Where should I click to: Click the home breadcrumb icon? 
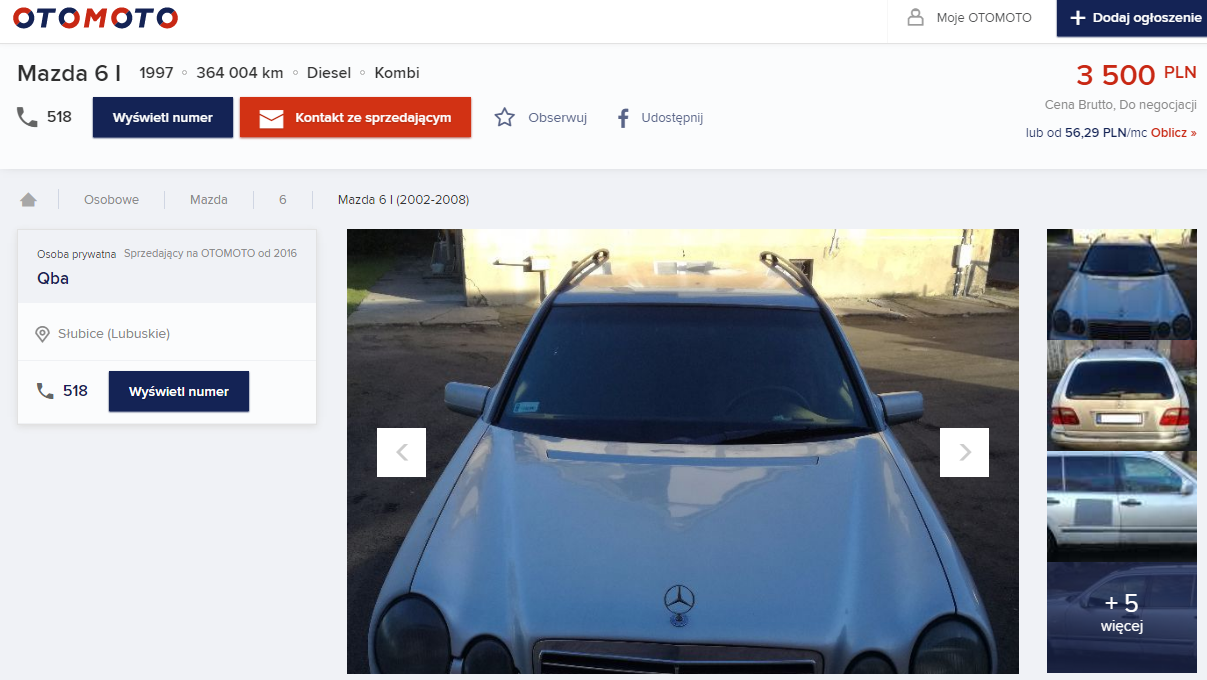(x=28, y=200)
